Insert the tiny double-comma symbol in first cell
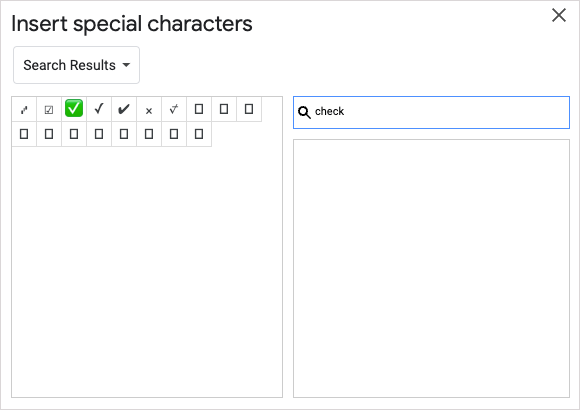 (24, 109)
